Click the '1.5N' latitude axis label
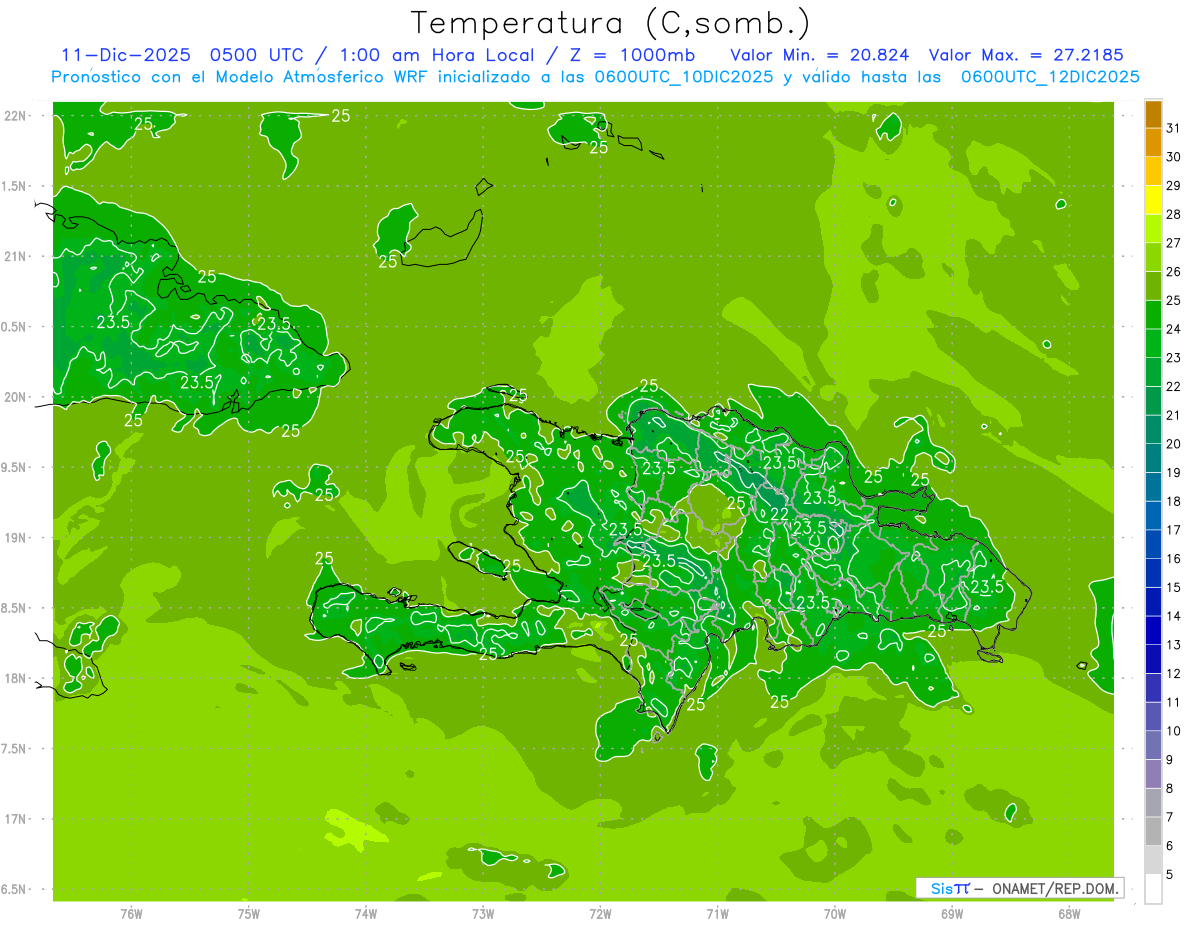The width and height of the screenshot is (1200, 927). point(14,187)
